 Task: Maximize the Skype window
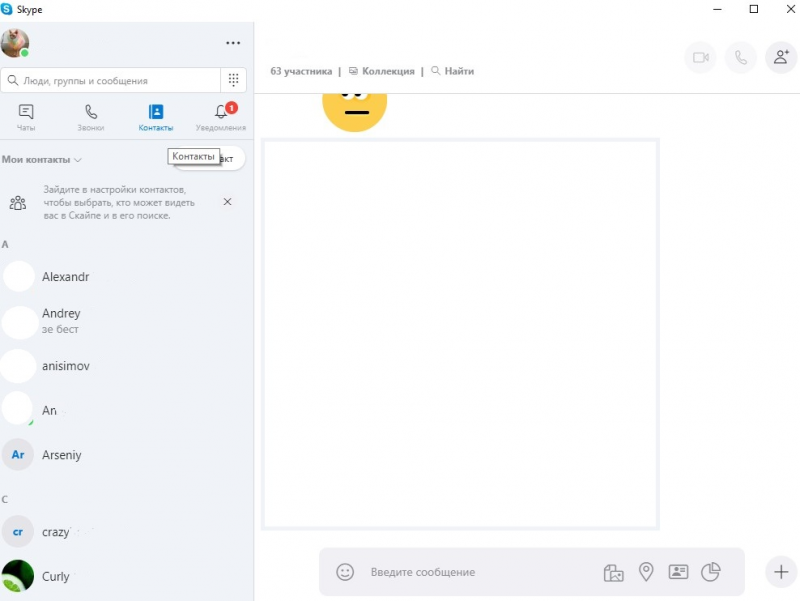click(x=754, y=9)
